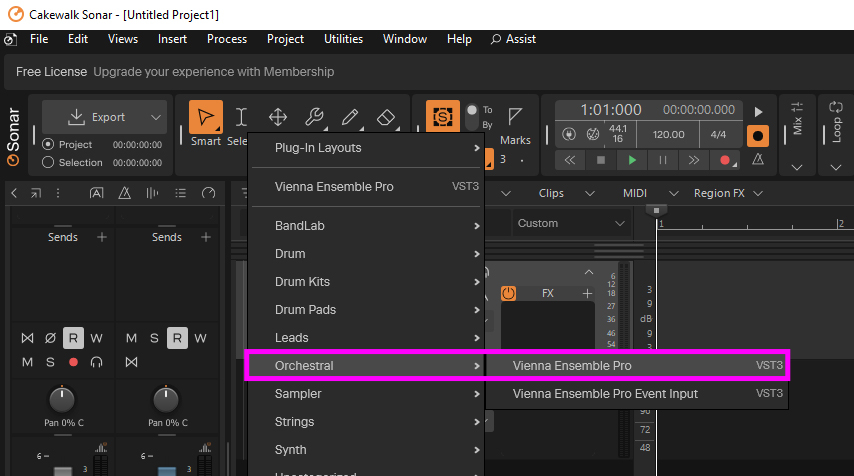The width and height of the screenshot is (854, 476).
Task: Toggle the To/By snap switch
Action: pyautogui.click(x=472, y=117)
